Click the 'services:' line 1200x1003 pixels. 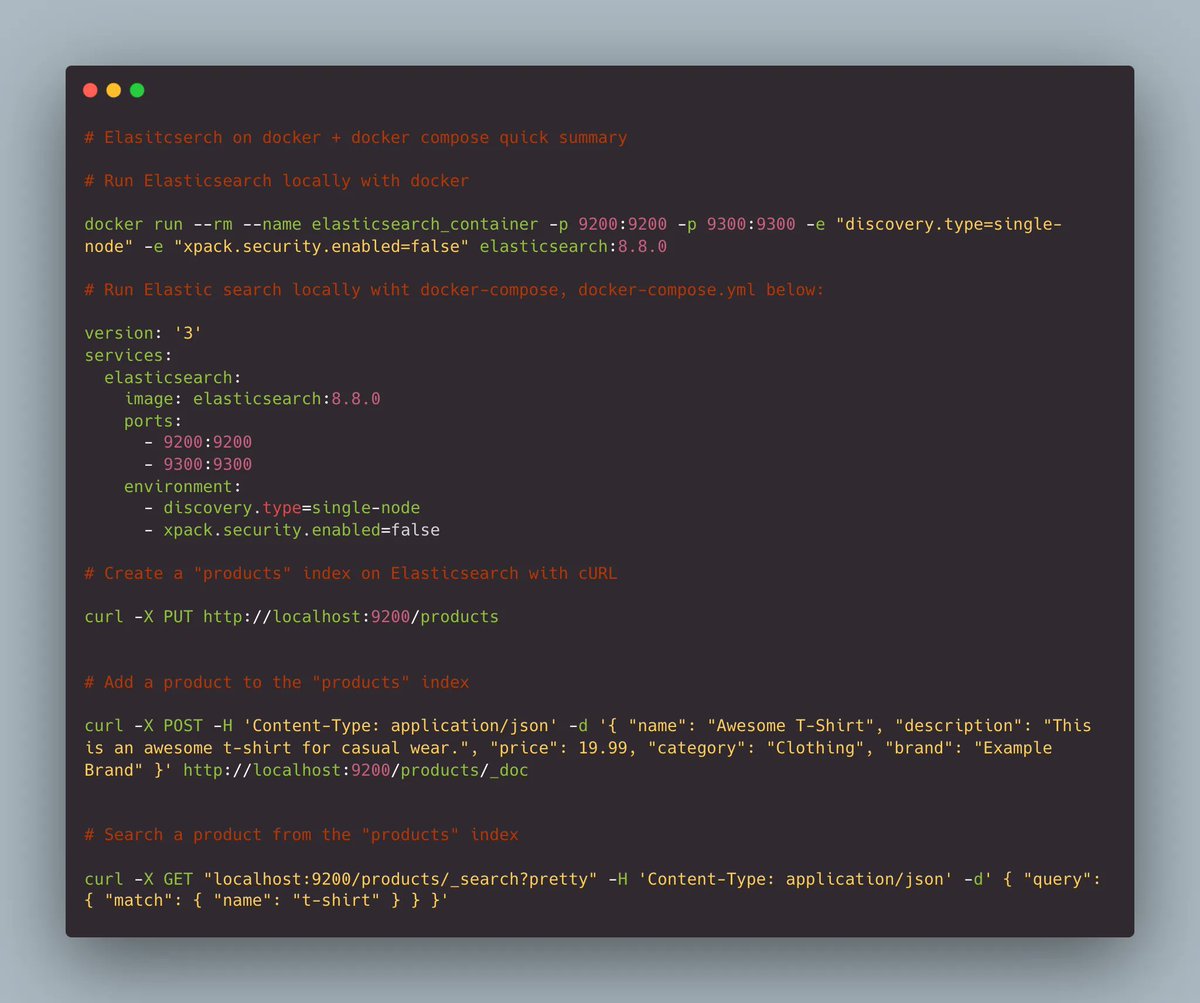[128, 355]
